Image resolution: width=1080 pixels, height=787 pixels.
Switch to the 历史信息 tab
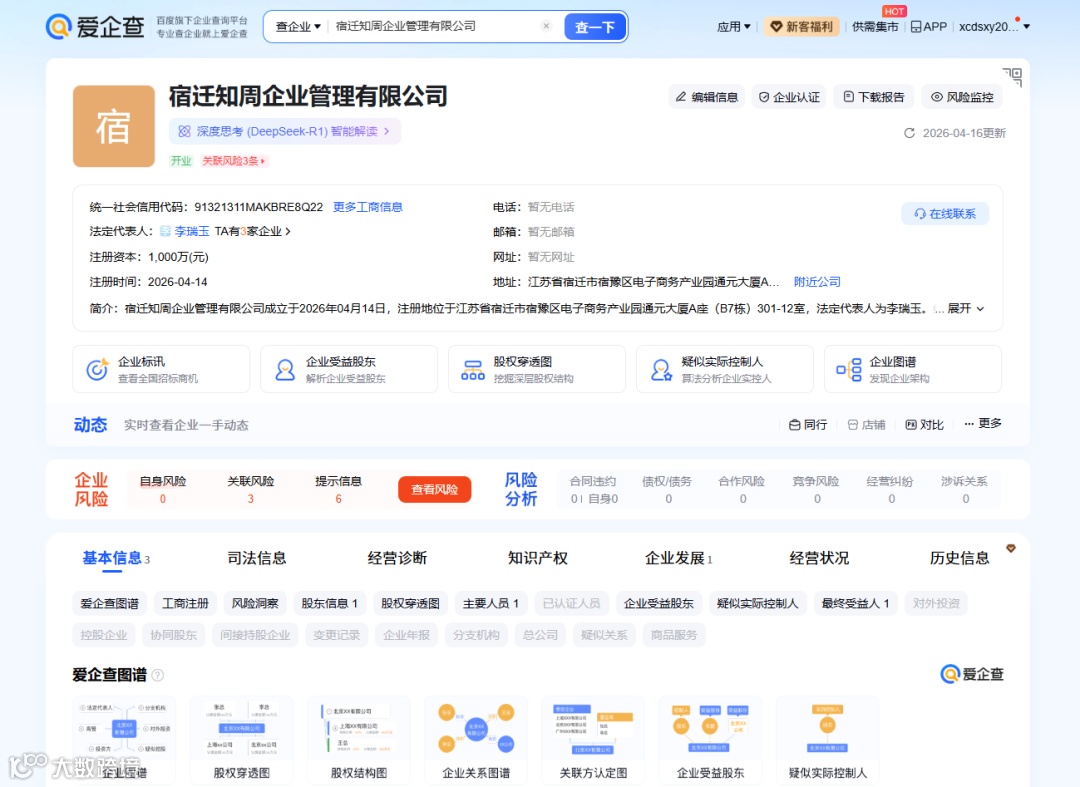[959, 558]
